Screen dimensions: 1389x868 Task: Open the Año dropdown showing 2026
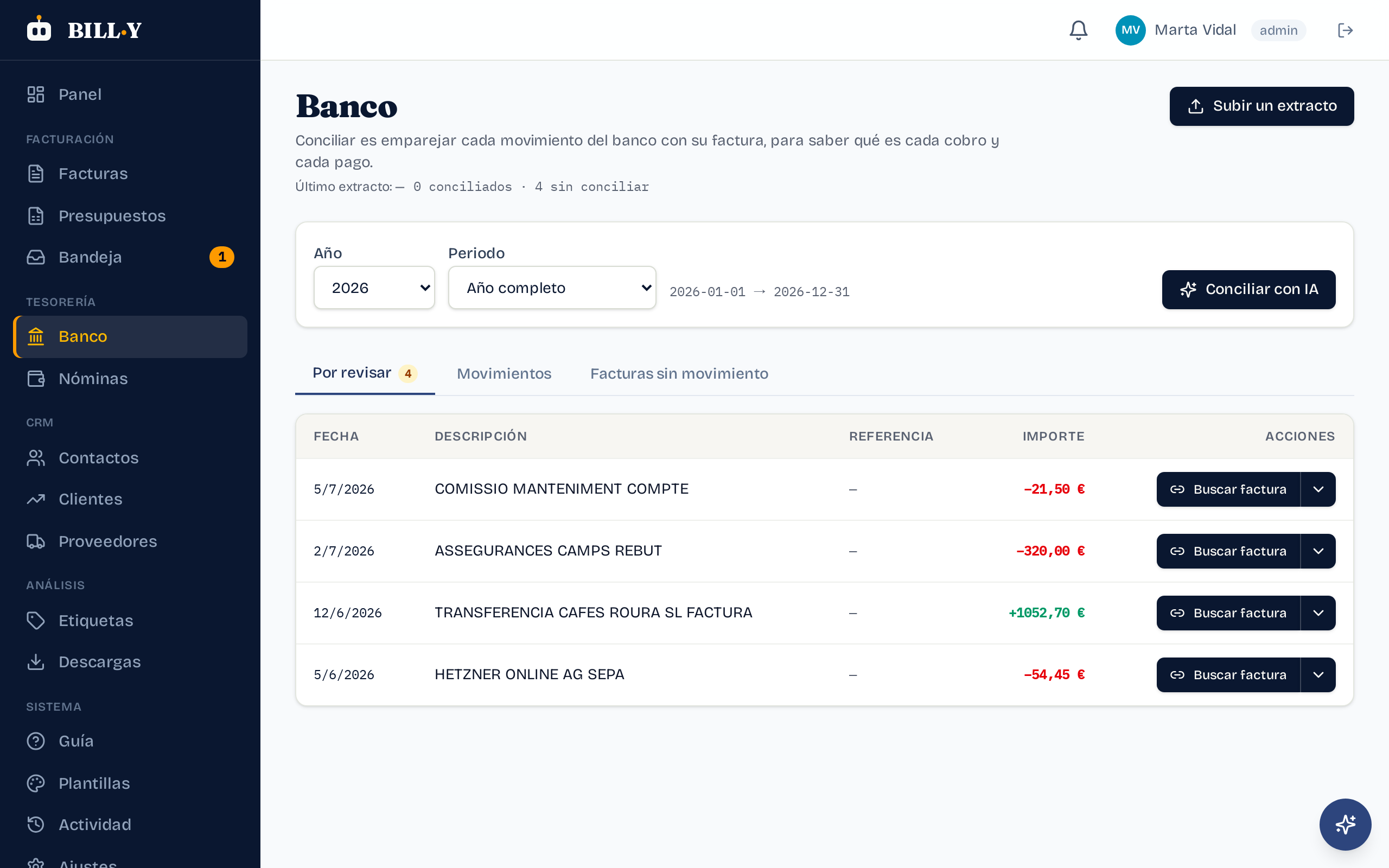point(374,288)
